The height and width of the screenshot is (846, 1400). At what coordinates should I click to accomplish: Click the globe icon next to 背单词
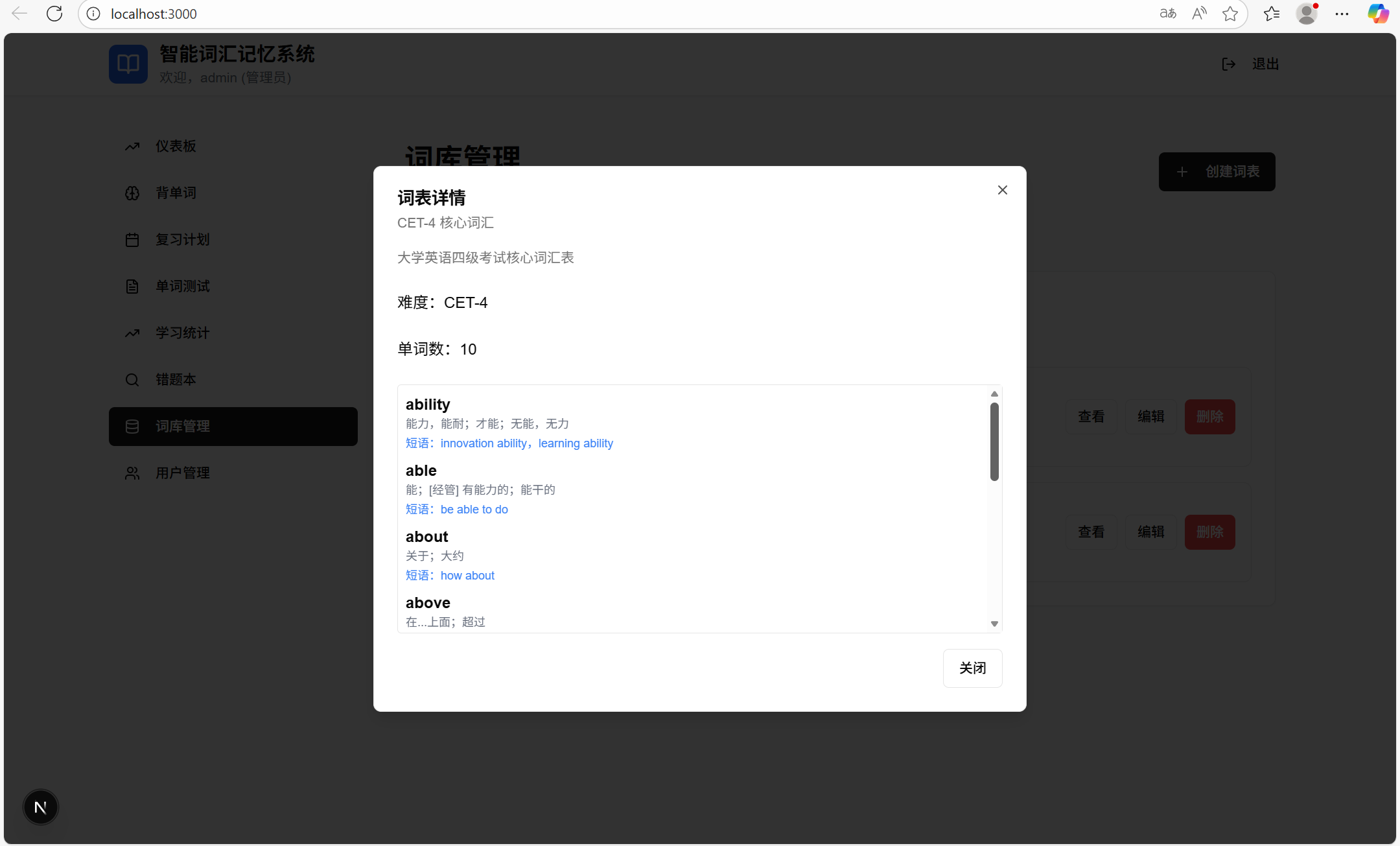point(132,193)
